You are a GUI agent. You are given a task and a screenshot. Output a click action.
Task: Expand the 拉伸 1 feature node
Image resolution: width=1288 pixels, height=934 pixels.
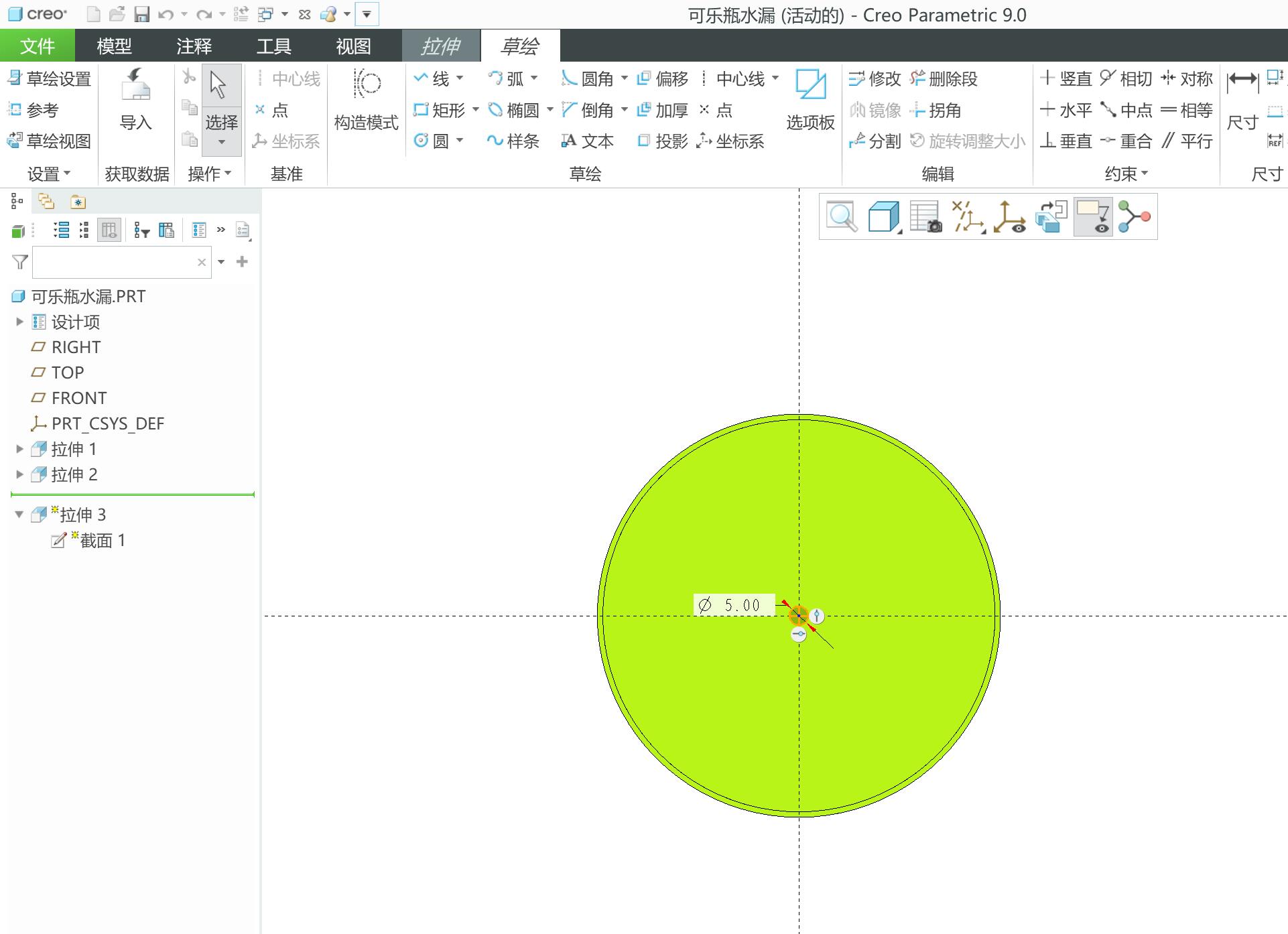click(19, 449)
